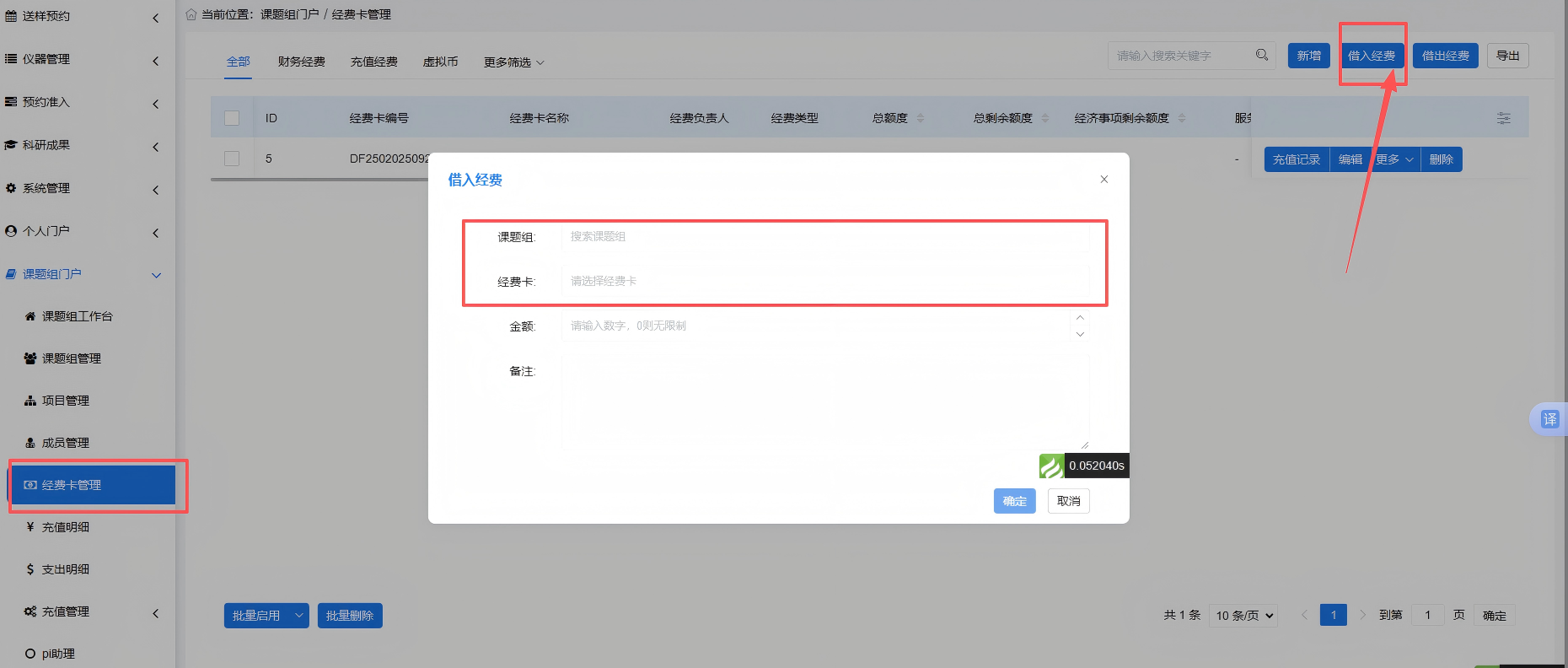Toggle the select-all checkbox in table header
Image resolution: width=1568 pixels, height=668 pixels.
[232, 118]
